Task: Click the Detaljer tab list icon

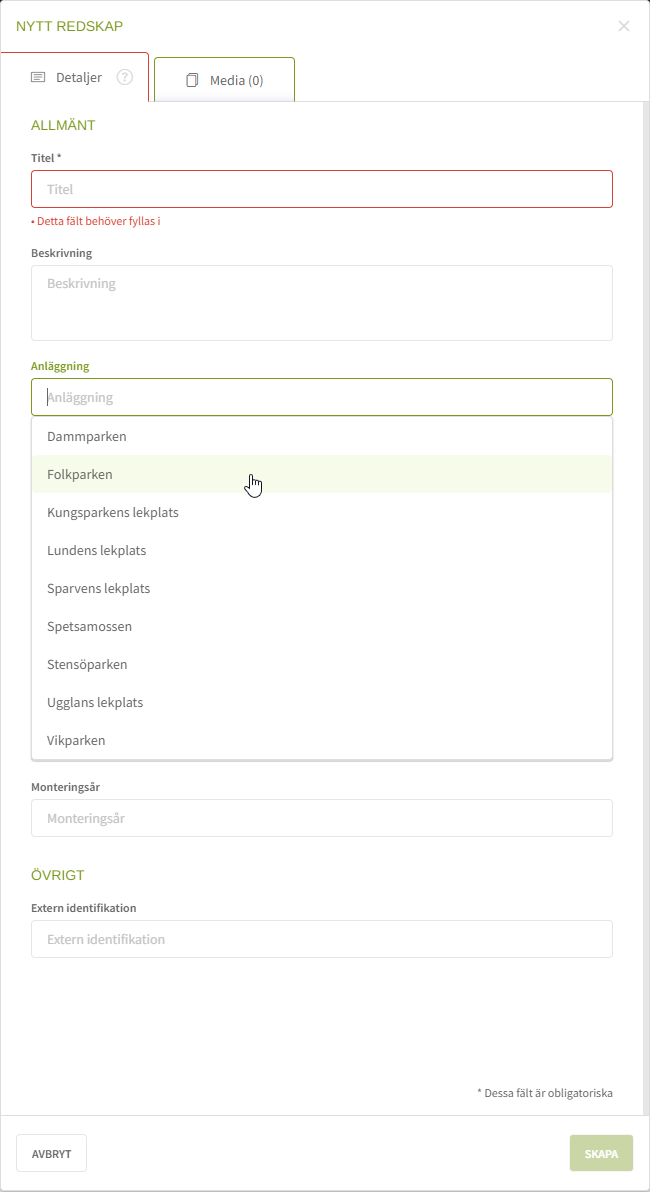Action: pyautogui.click(x=39, y=77)
